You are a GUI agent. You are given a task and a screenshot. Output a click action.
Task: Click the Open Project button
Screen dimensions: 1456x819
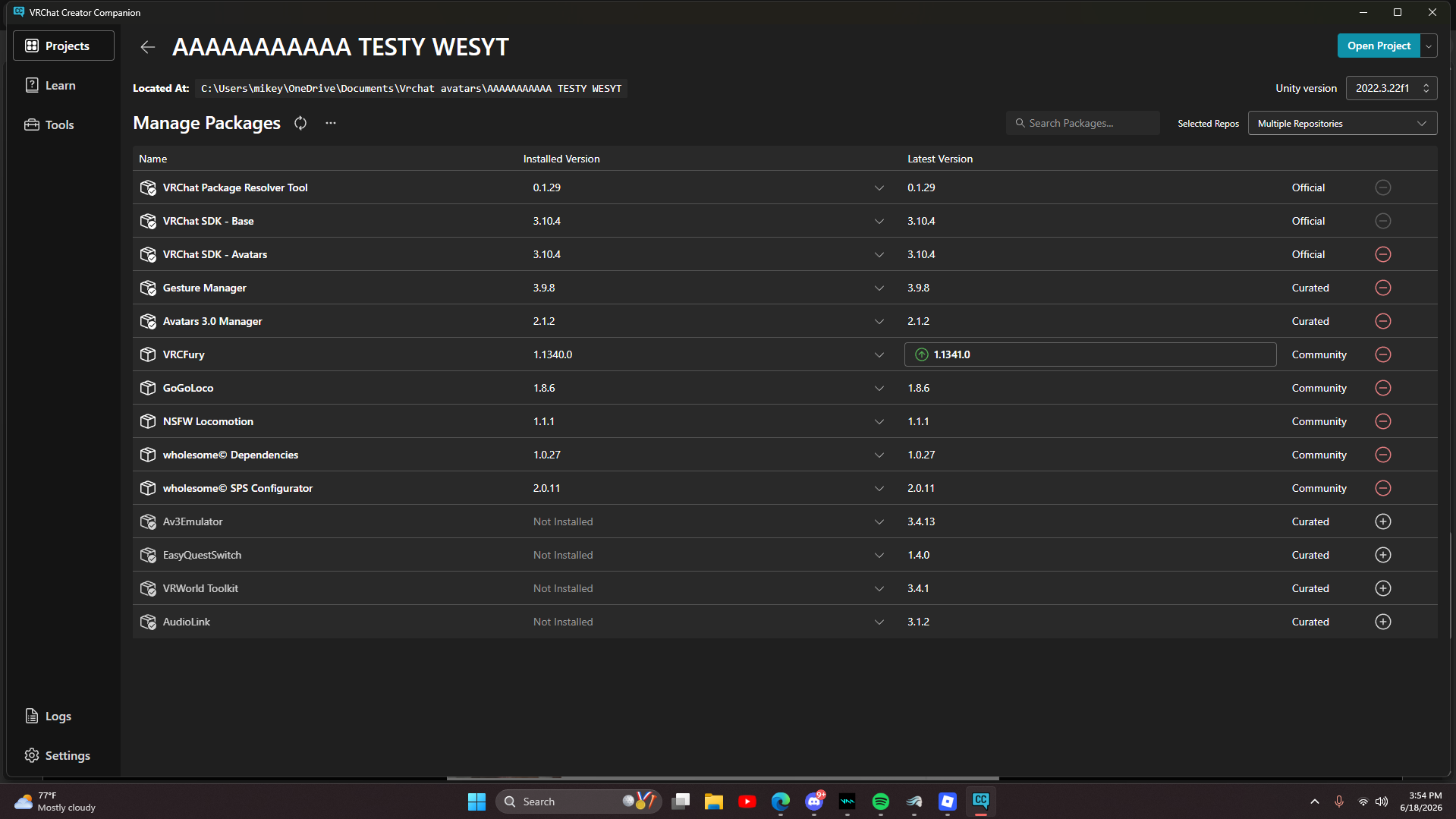pos(1379,46)
